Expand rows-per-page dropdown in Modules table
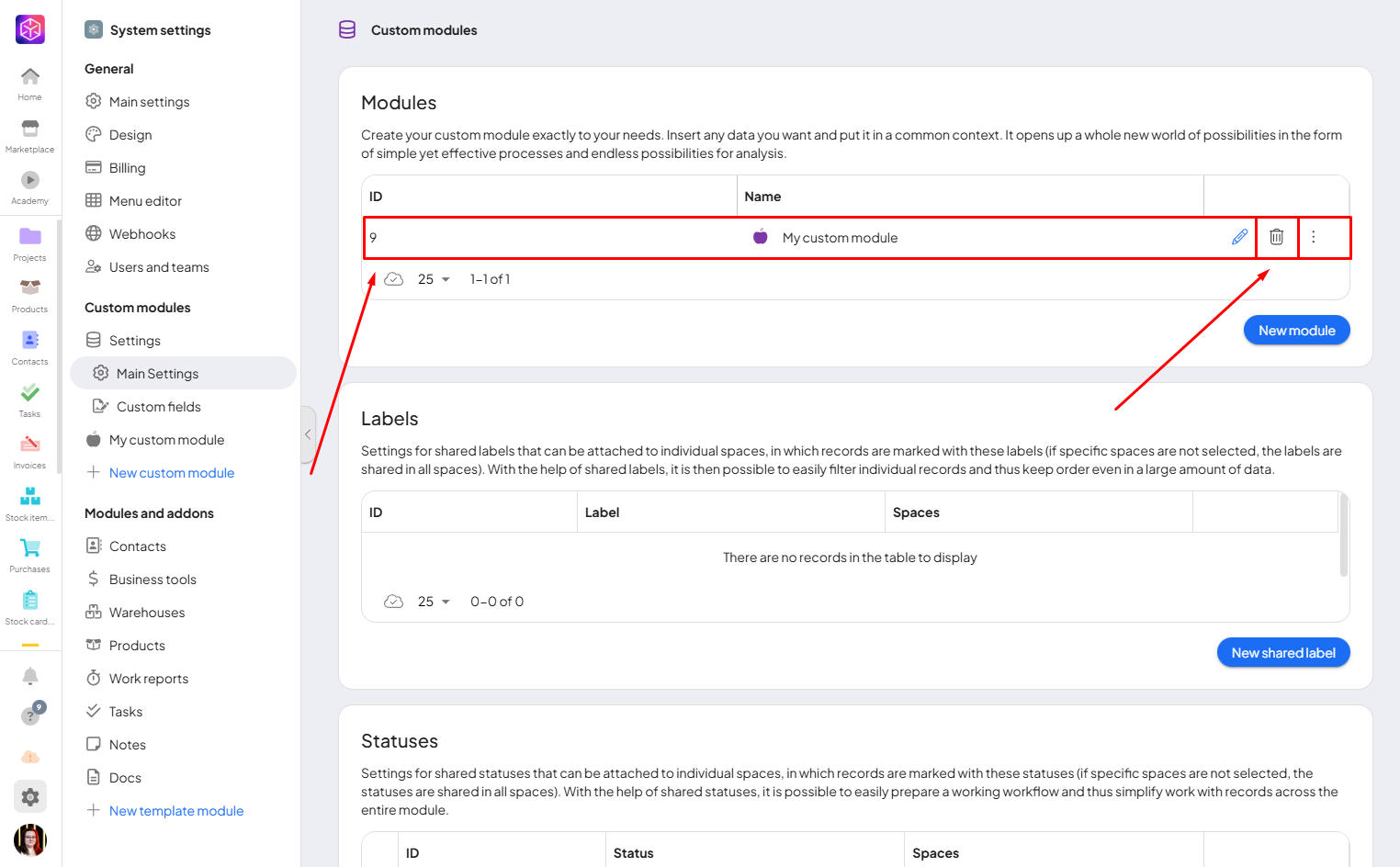The width and height of the screenshot is (1400, 867). (435, 279)
